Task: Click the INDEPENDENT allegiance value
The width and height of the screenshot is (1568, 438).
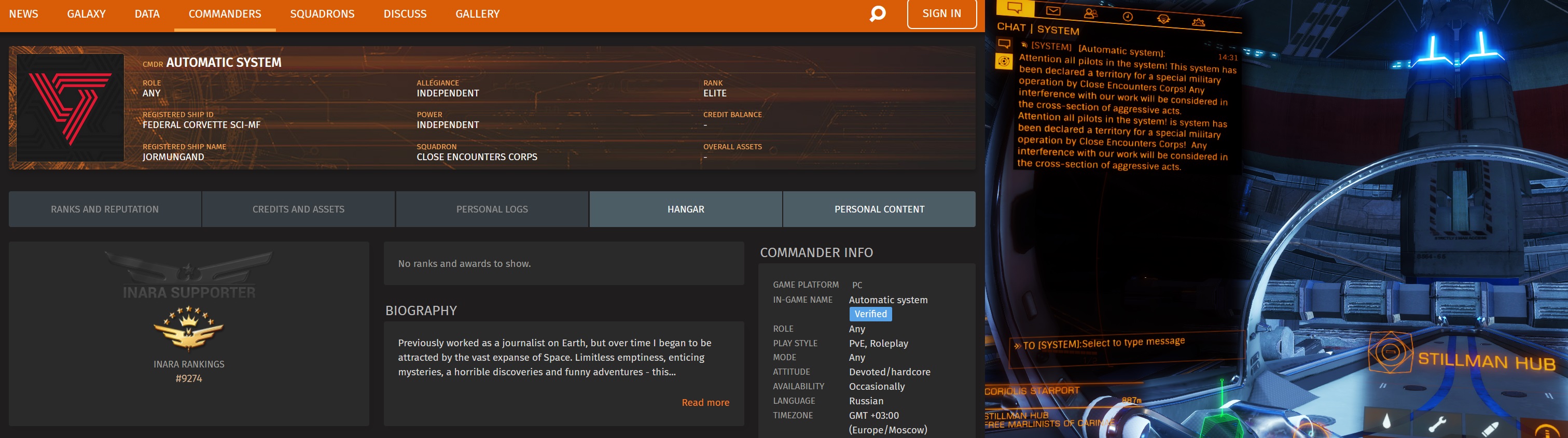Action: pyautogui.click(x=448, y=93)
